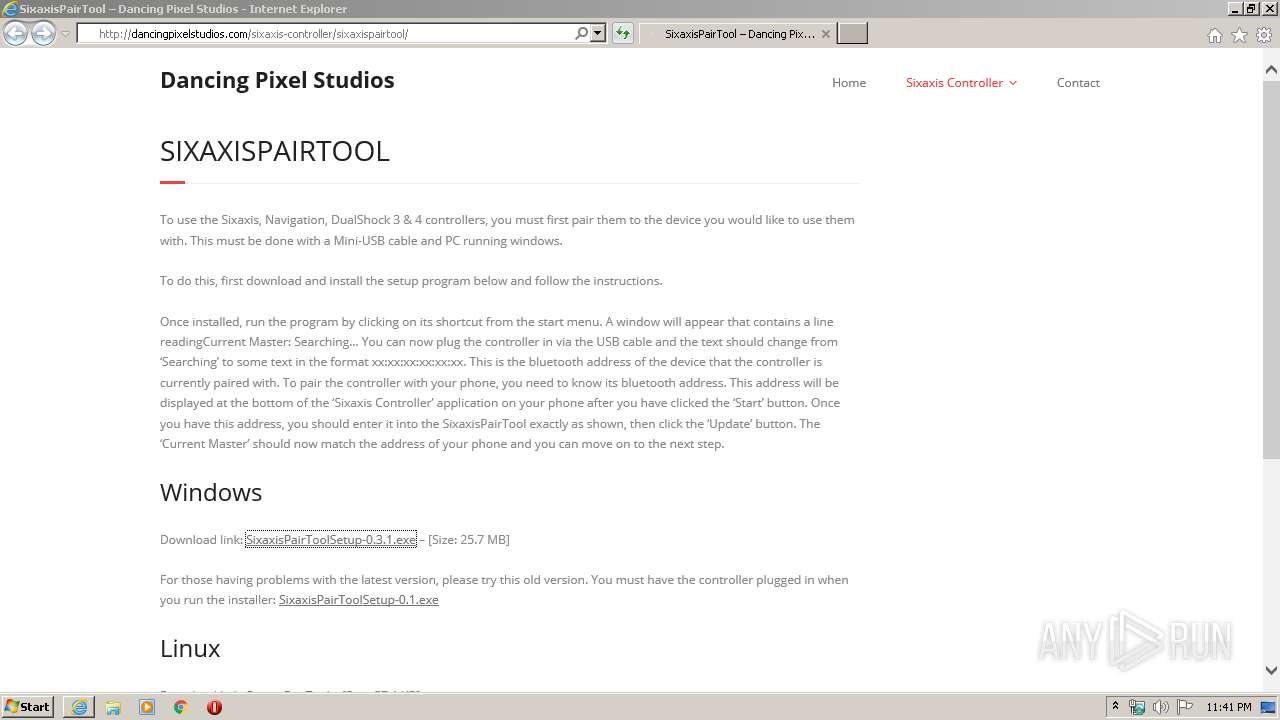Open the Tools gear icon
Screen dimensions: 1280x720
[x=1264, y=35]
